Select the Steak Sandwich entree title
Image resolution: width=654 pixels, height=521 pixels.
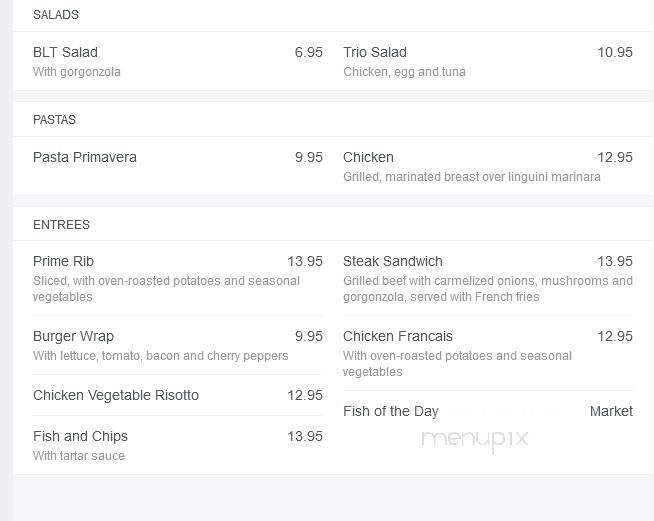(x=393, y=261)
